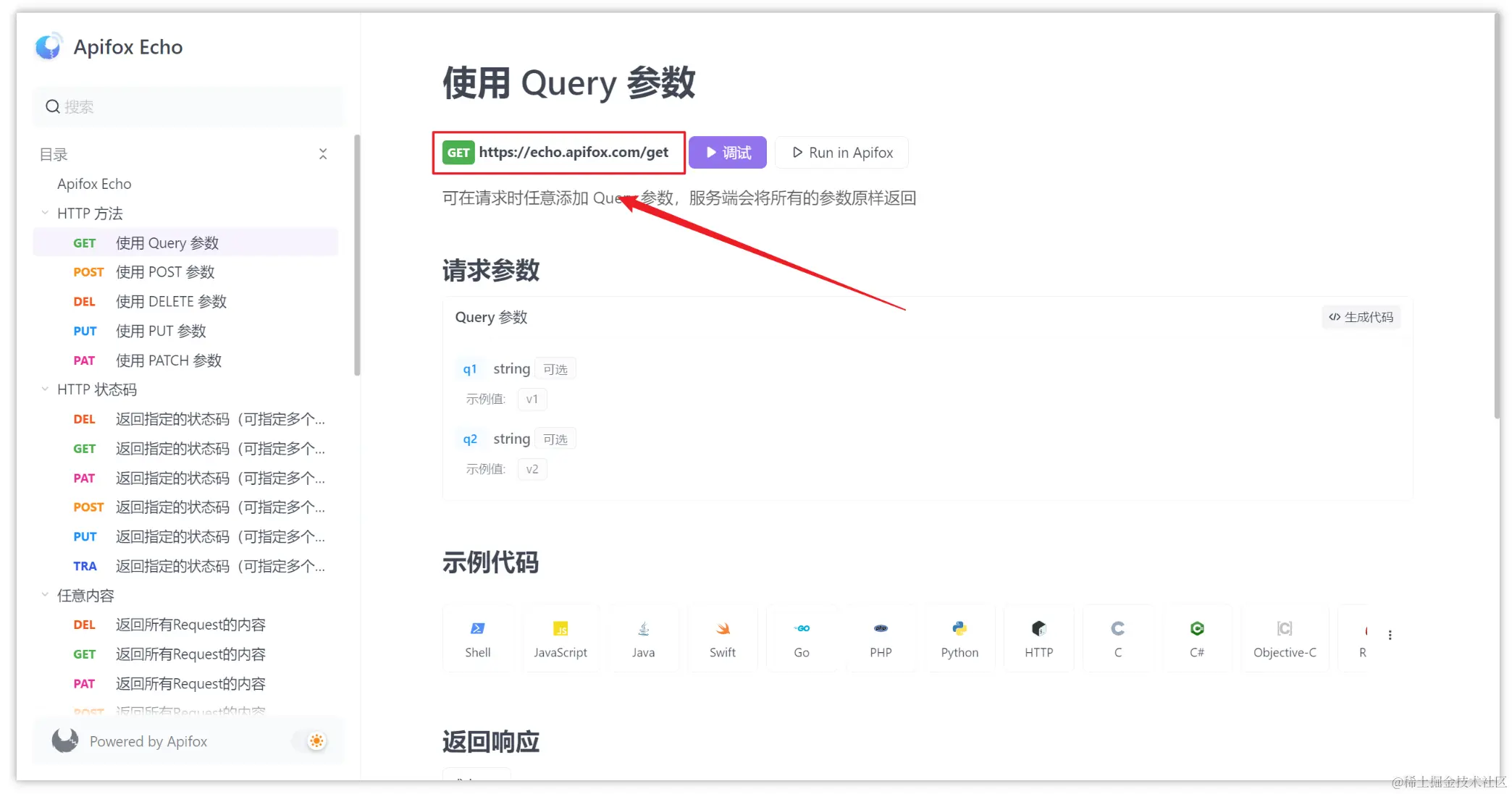Click the 搜索 search input field
The width and height of the screenshot is (1512, 794).
tap(188, 106)
